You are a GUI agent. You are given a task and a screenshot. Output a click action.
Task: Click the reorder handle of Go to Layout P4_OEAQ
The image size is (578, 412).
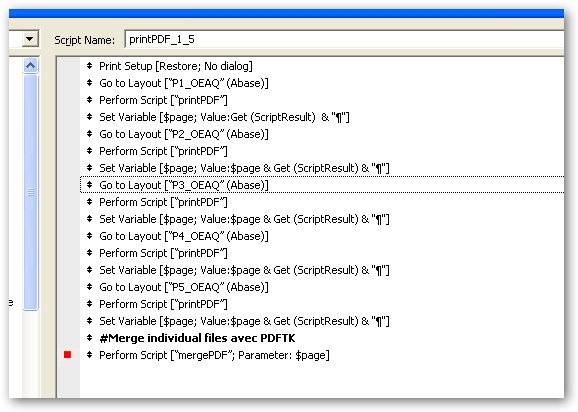tap(89, 236)
